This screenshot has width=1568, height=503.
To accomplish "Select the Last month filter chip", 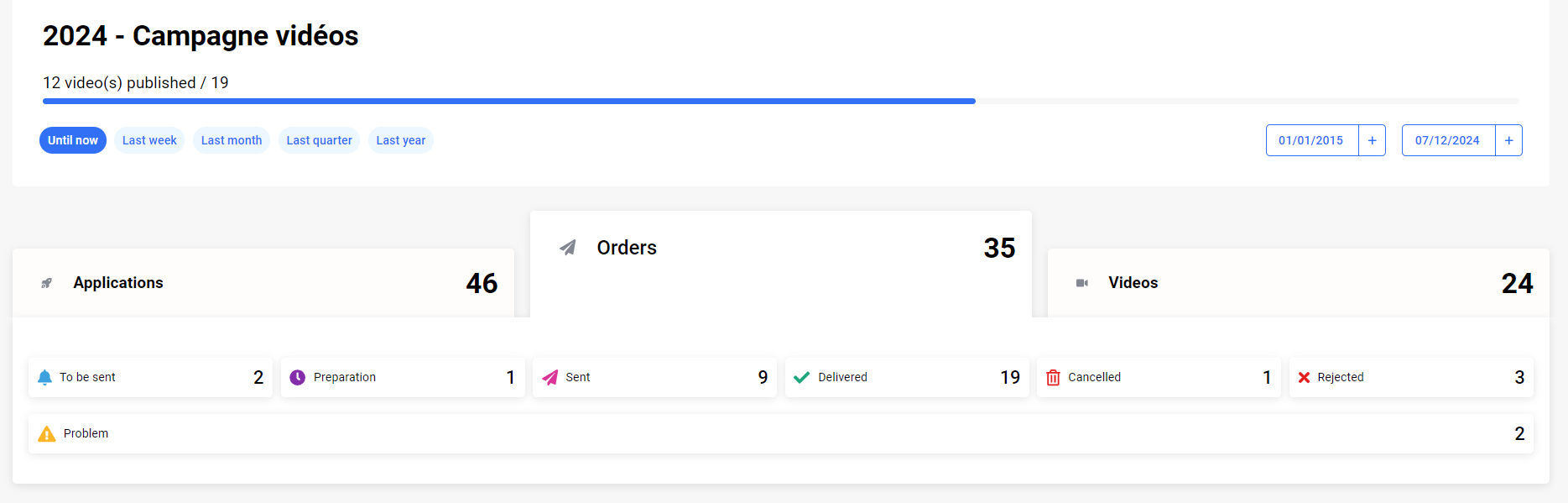I will pos(232,140).
